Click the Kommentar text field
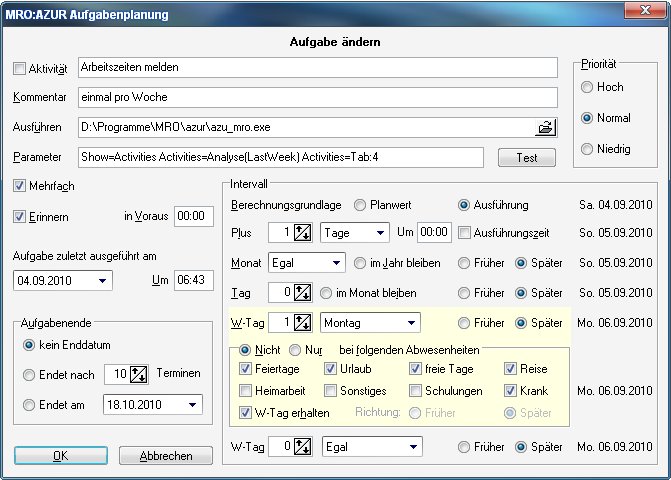The height and width of the screenshot is (480, 671). [316, 97]
